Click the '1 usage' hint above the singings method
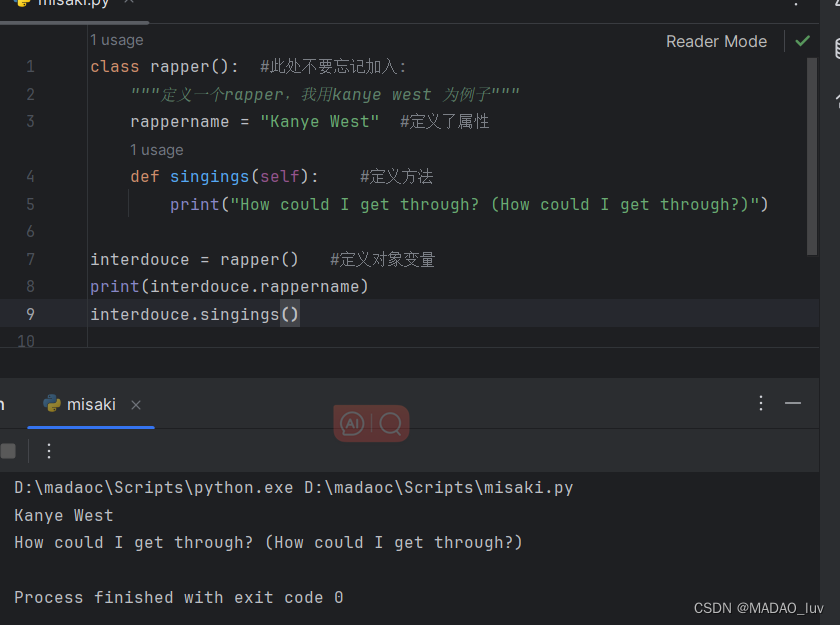 pos(156,149)
